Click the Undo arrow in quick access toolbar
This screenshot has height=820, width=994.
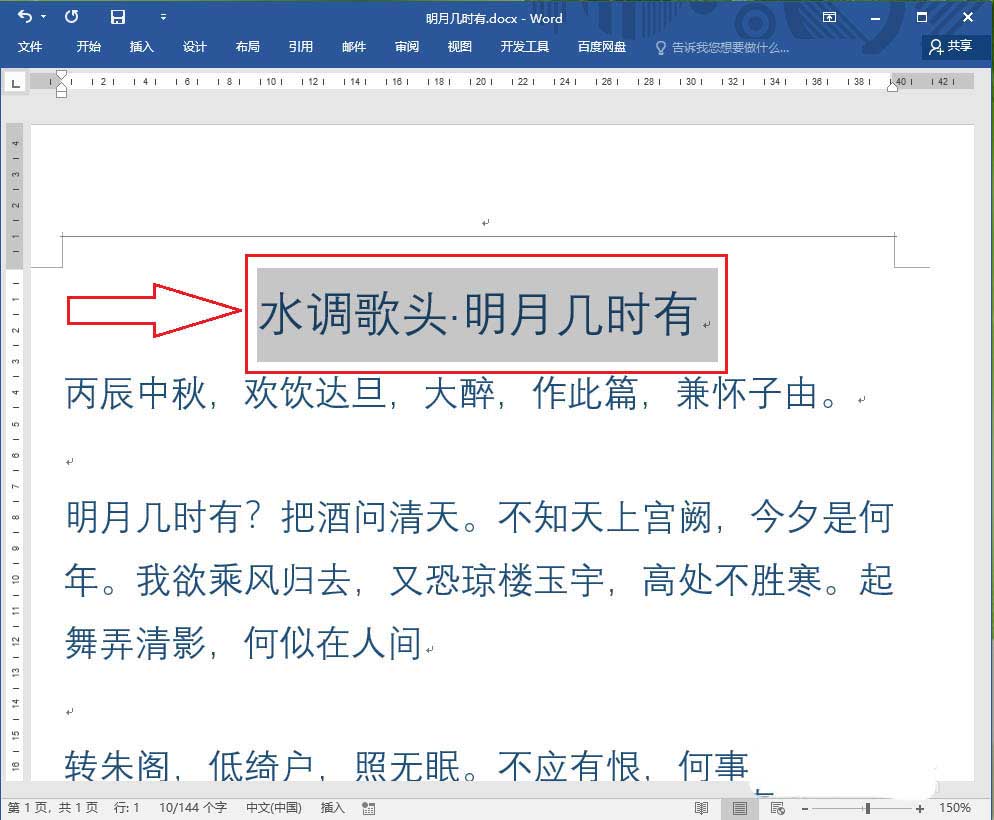[25, 16]
